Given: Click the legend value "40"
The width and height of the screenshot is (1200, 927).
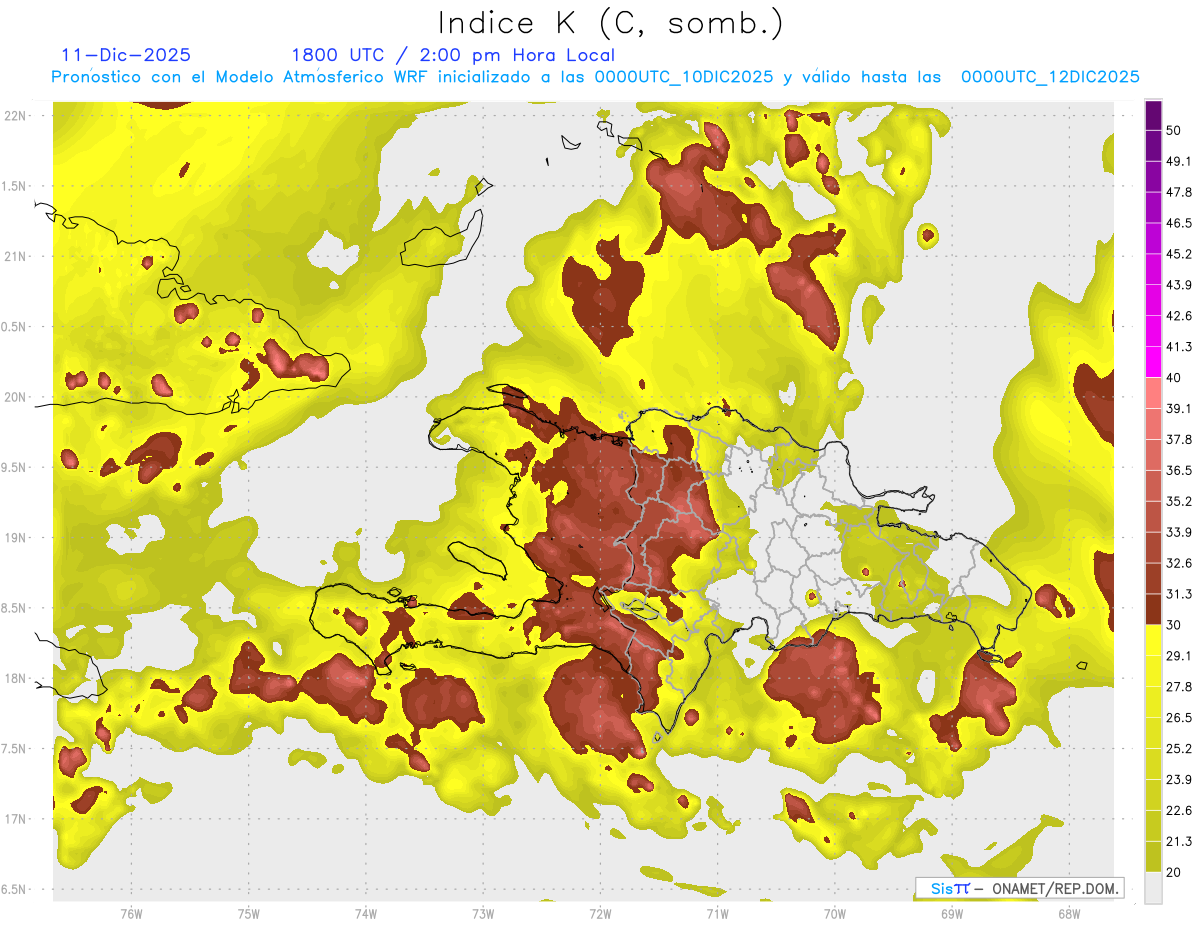Looking at the screenshot, I should pos(1175,378).
